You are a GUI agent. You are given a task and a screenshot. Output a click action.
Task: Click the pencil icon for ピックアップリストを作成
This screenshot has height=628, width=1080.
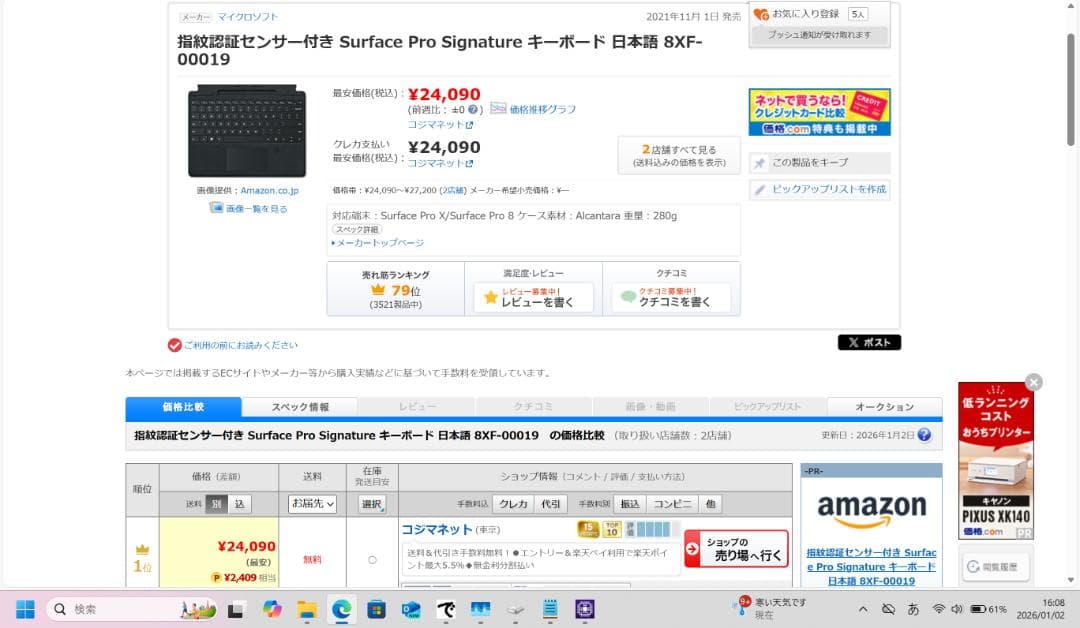(x=761, y=190)
